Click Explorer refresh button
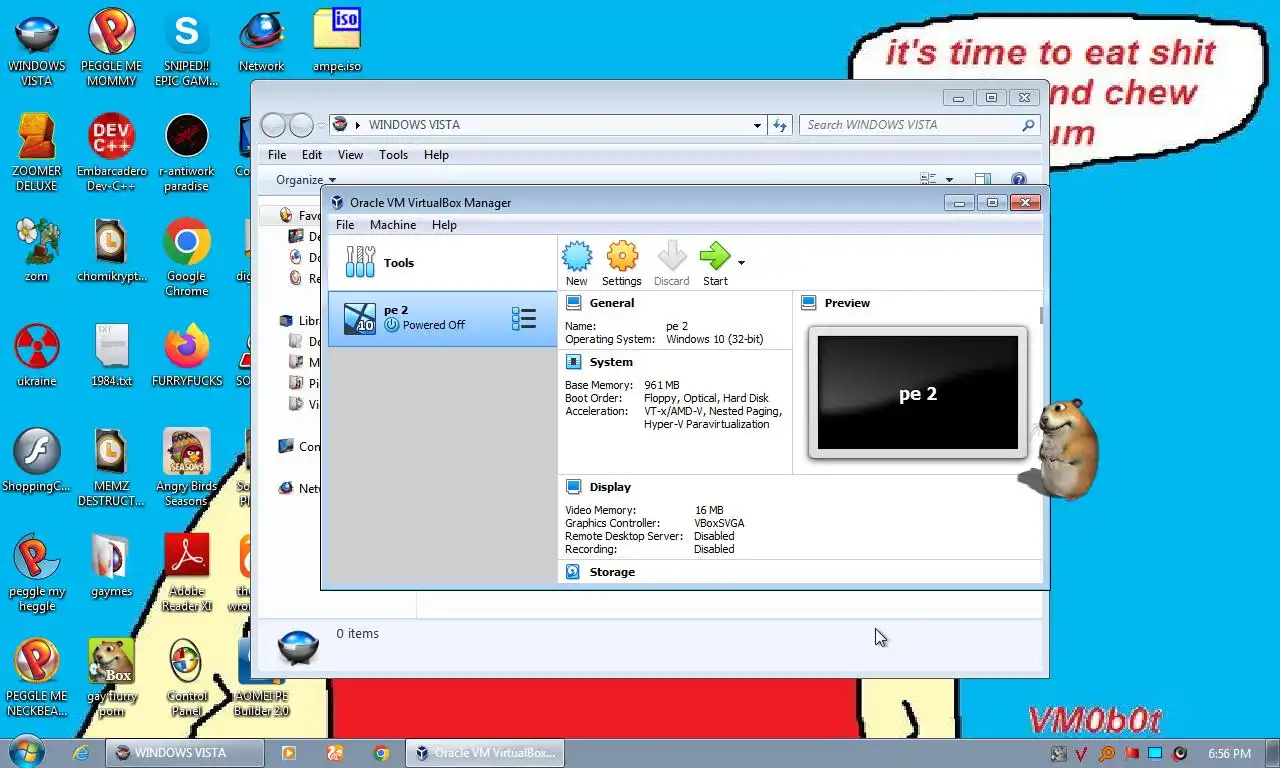This screenshot has height=768, width=1280. coord(780,125)
